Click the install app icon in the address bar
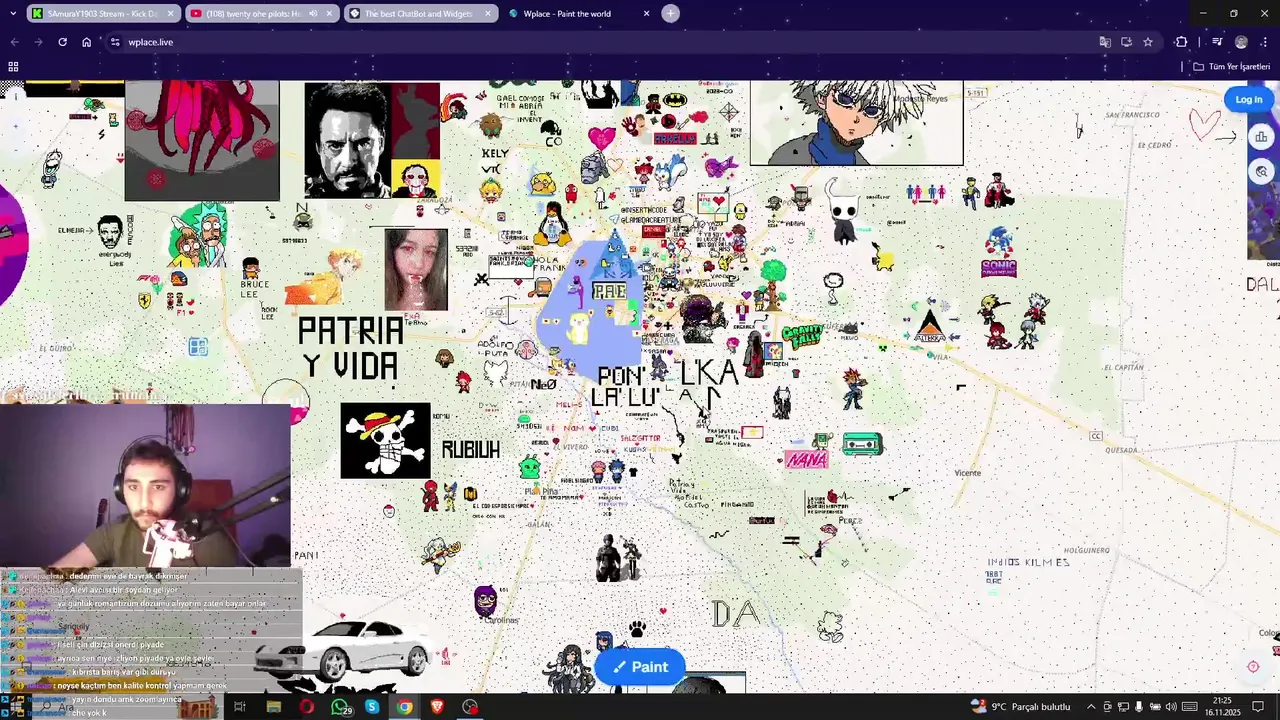Screen dimensions: 1280x720 point(1126,42)
